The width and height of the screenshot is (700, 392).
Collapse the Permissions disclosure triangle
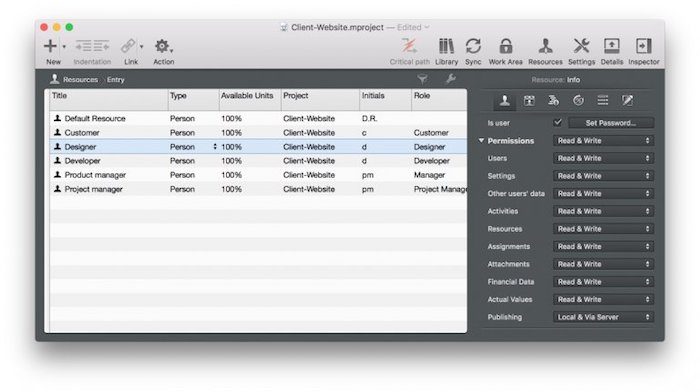tap(481, 141)
